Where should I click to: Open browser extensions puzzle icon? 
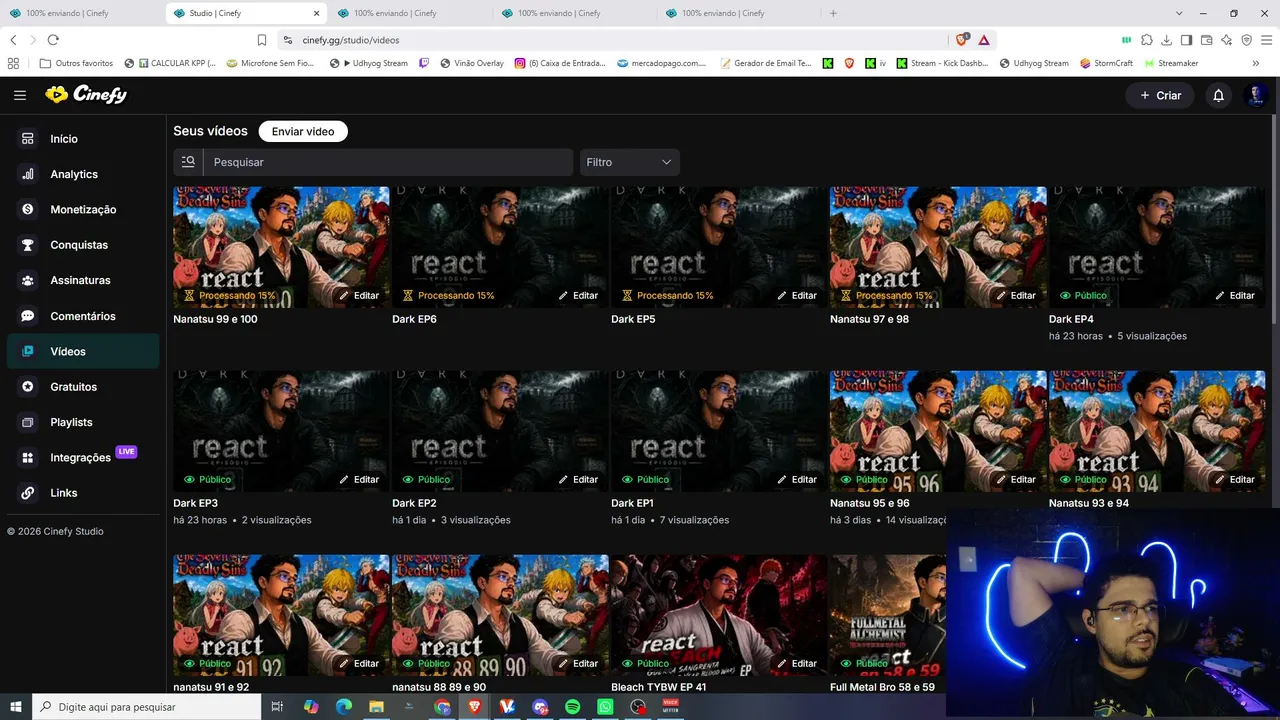[1147, 40]
